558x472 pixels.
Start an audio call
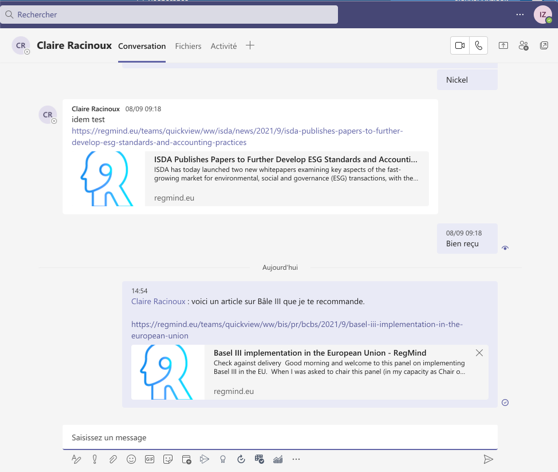click(x=479, y=46)
